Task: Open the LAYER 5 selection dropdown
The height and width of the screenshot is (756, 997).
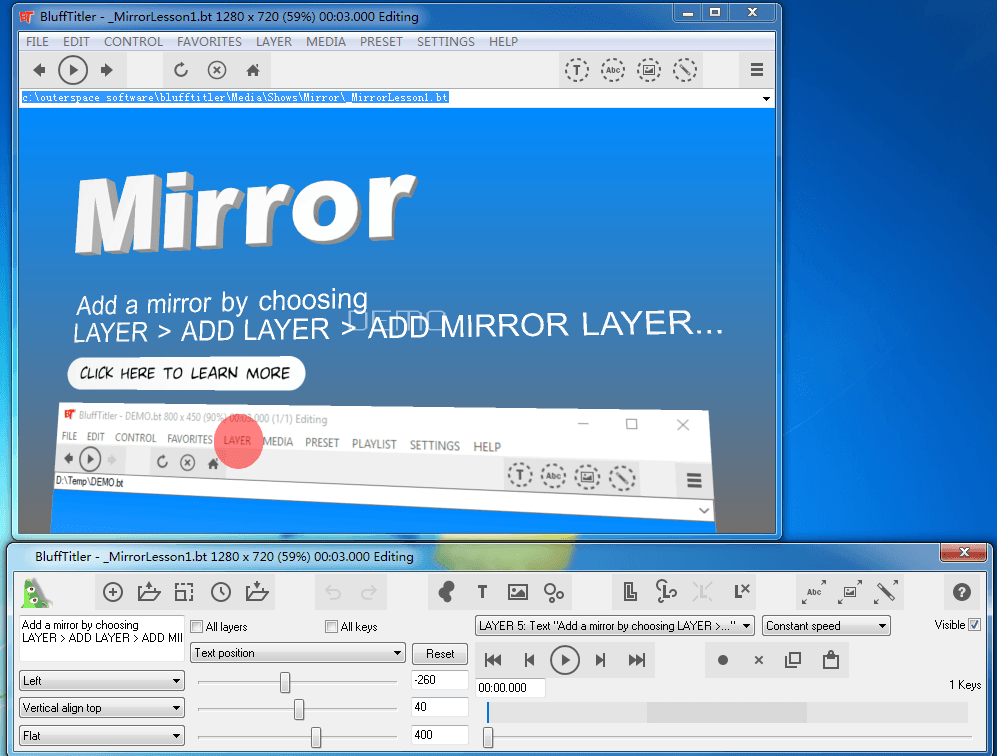Action: click(614, 626)
